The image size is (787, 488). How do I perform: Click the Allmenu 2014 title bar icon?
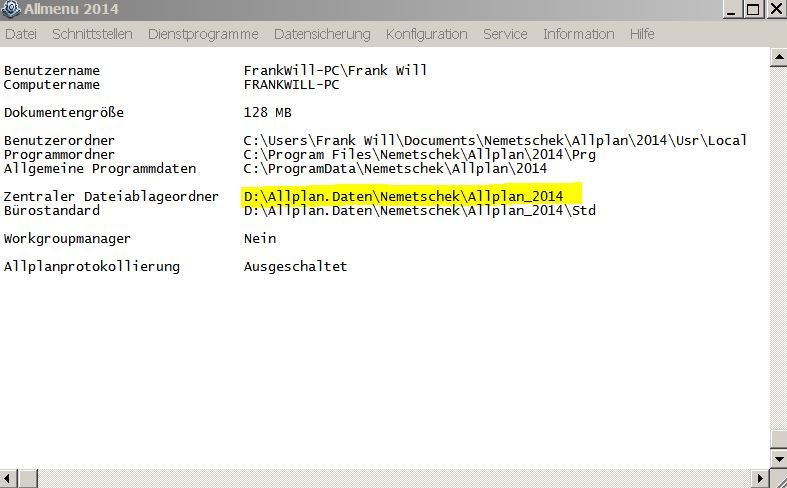(10, 9)
